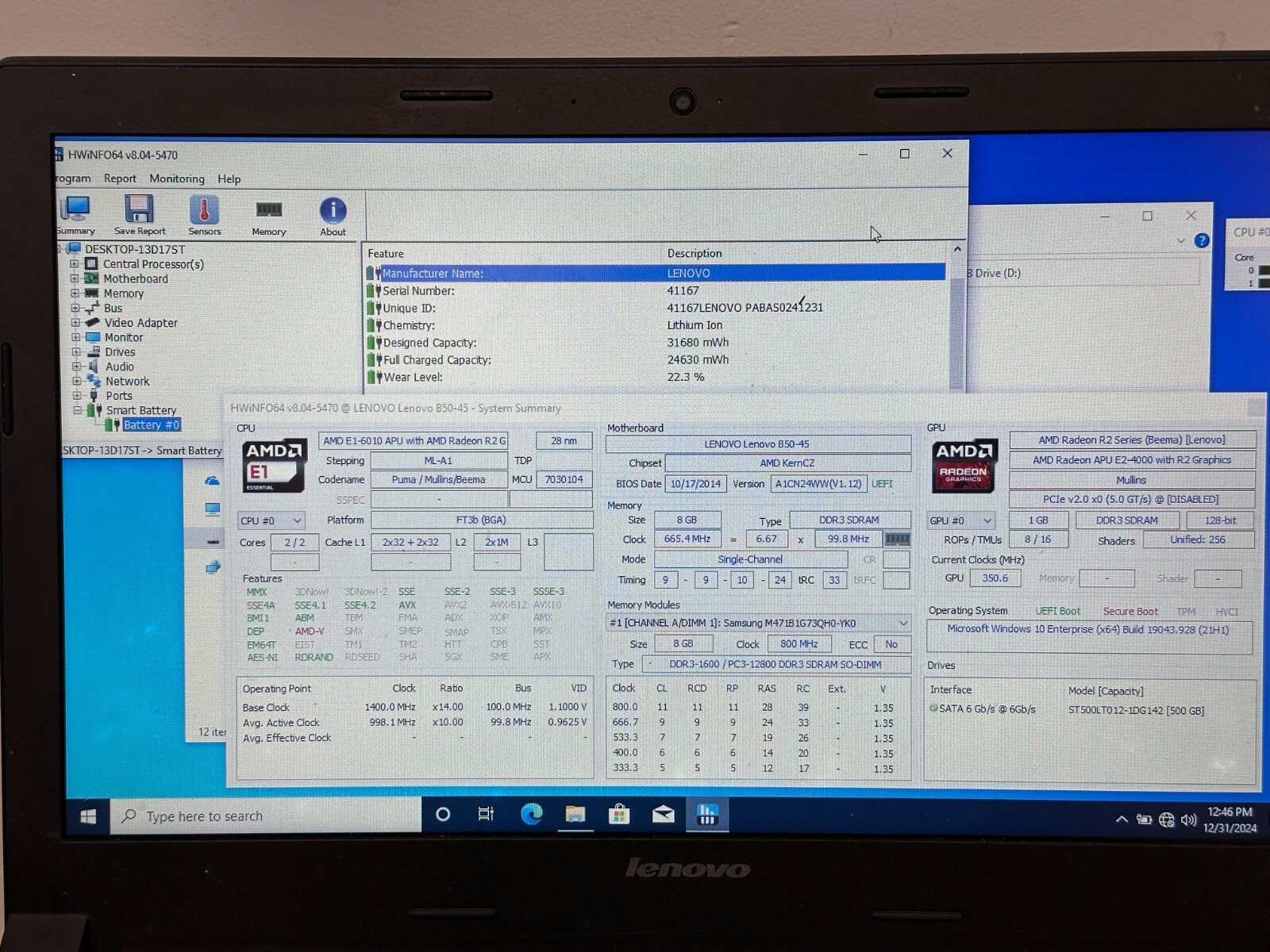
Task: Click the blue help icon in background window
Action: [1202, 240]
